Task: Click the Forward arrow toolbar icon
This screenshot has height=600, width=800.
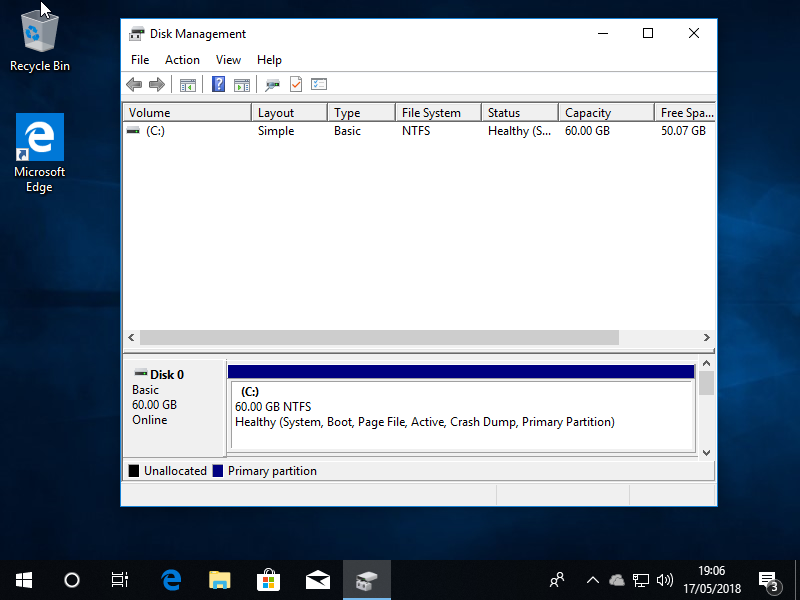Action: [x=157, y=84]
